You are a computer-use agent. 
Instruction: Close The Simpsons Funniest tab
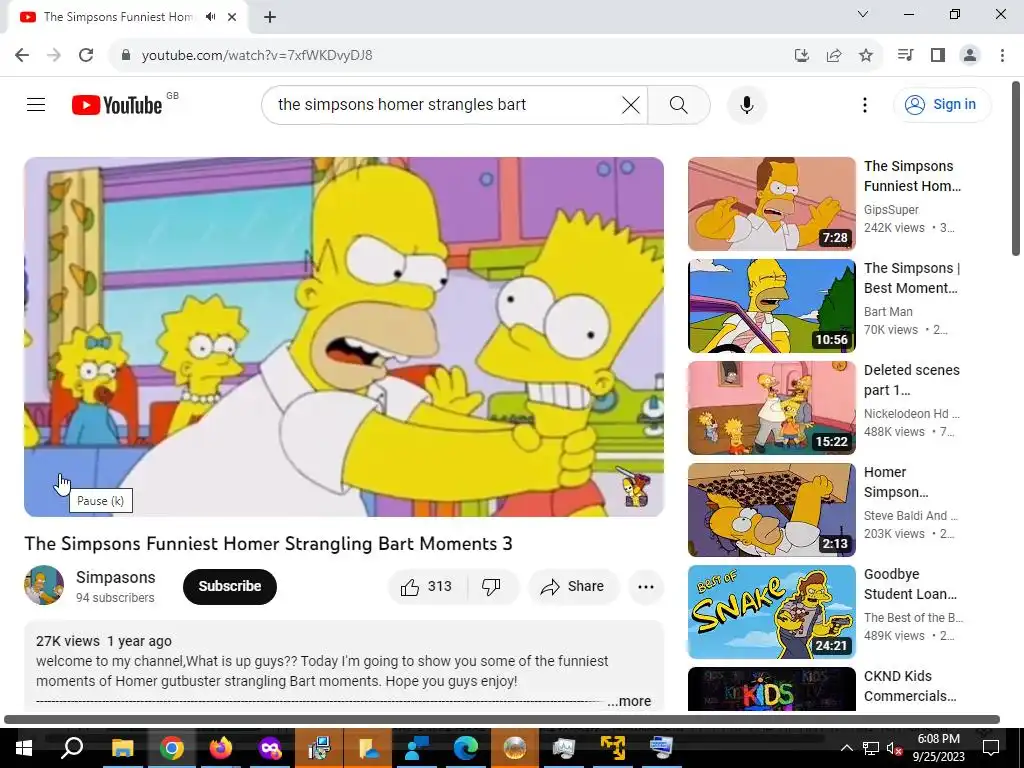(232, 17)
